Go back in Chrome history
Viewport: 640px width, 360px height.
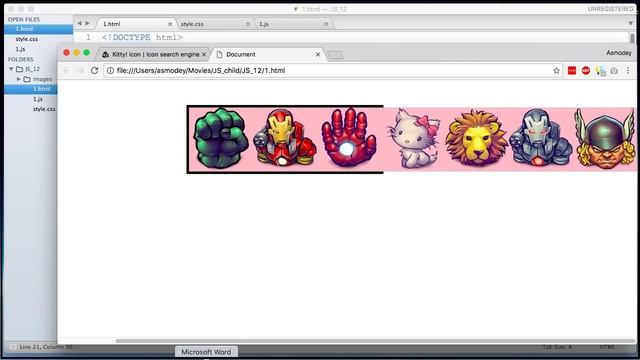pyautogui.click(x=67, y=71)
